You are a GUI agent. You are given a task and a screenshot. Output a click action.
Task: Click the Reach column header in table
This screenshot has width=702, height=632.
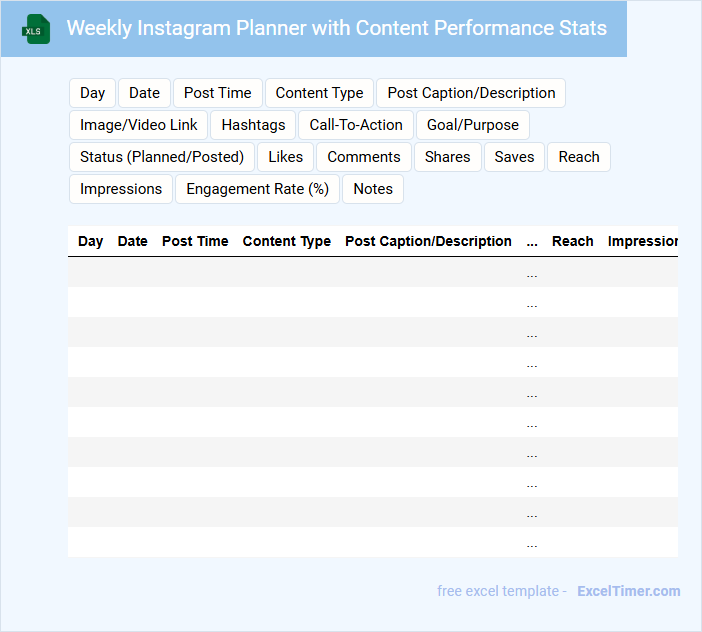[572, 241]
